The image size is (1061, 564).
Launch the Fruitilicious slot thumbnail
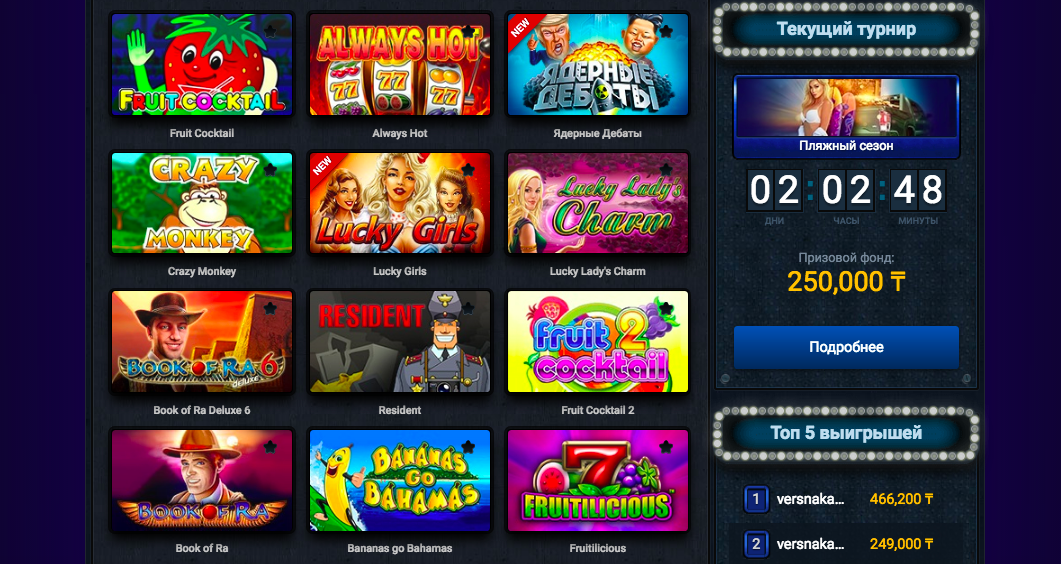click(x=598, y=480)
